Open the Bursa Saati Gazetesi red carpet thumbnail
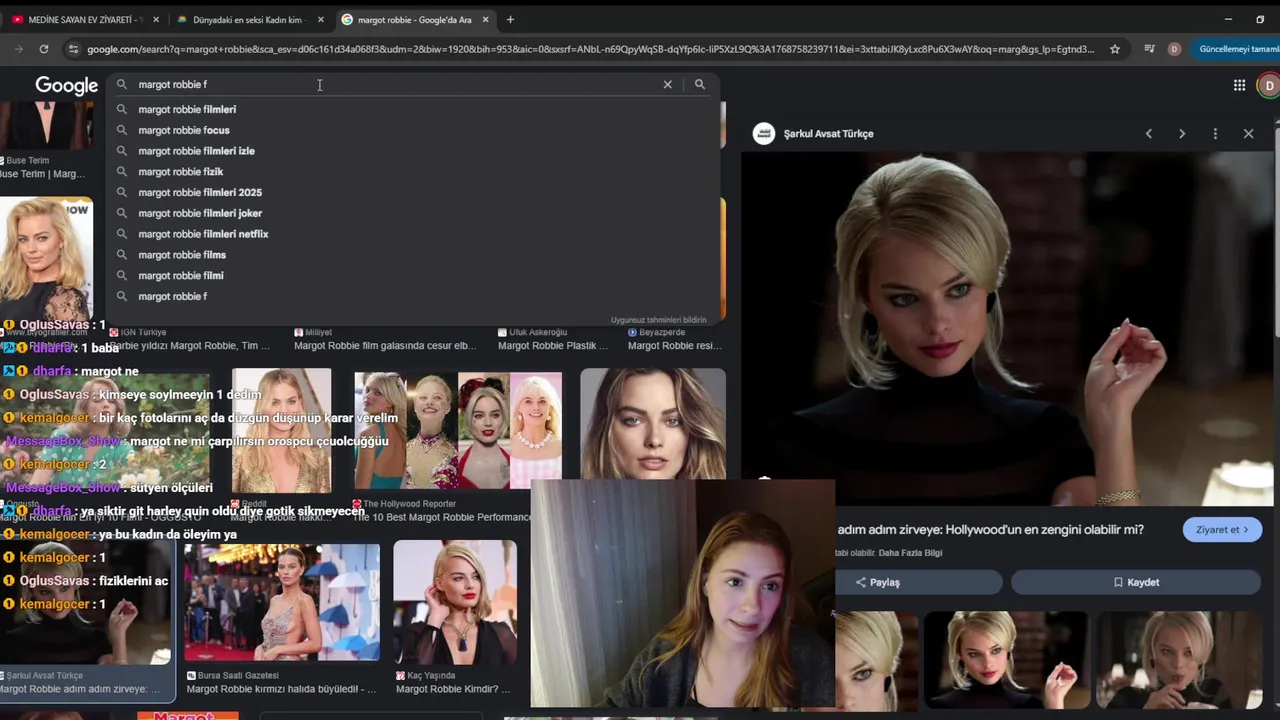Viewport: 1280px width, 720px height. pyautogui.click(x=281, y=603)
